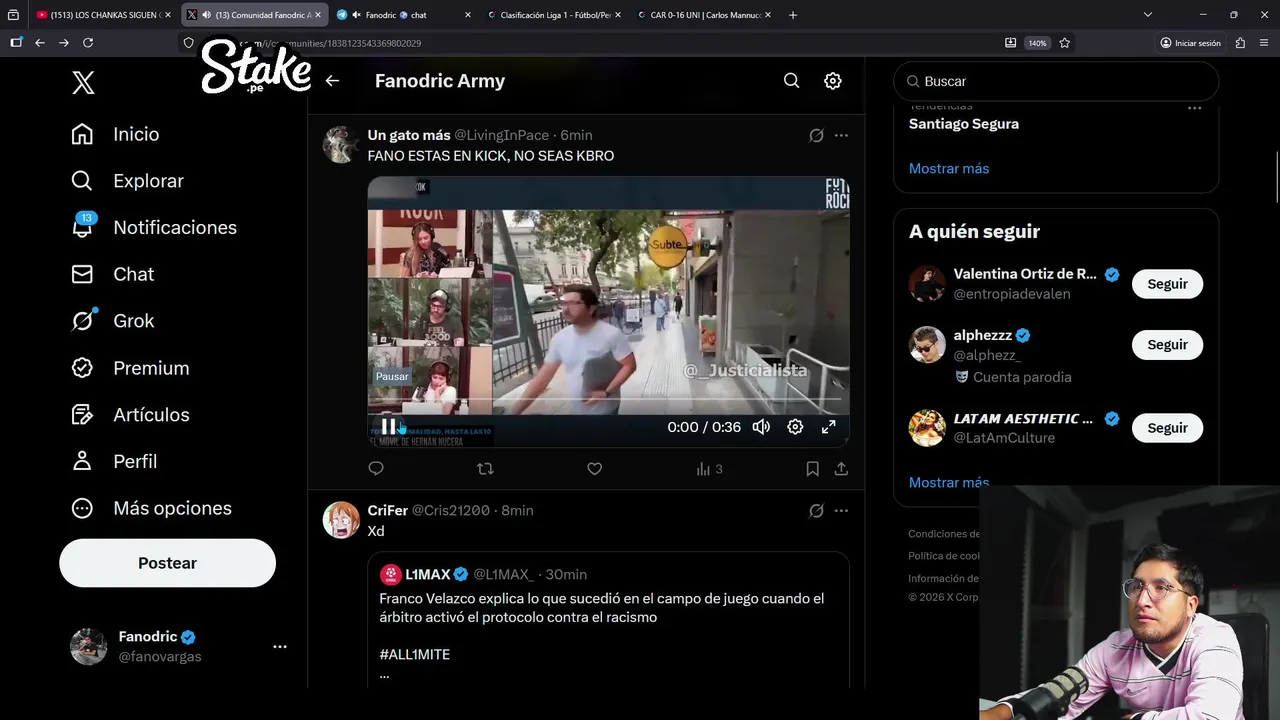Switch to Clasificación Liga 1 tab
Image resolution: width=1280 pixels, height=720 pixels.
pos(555,15)
